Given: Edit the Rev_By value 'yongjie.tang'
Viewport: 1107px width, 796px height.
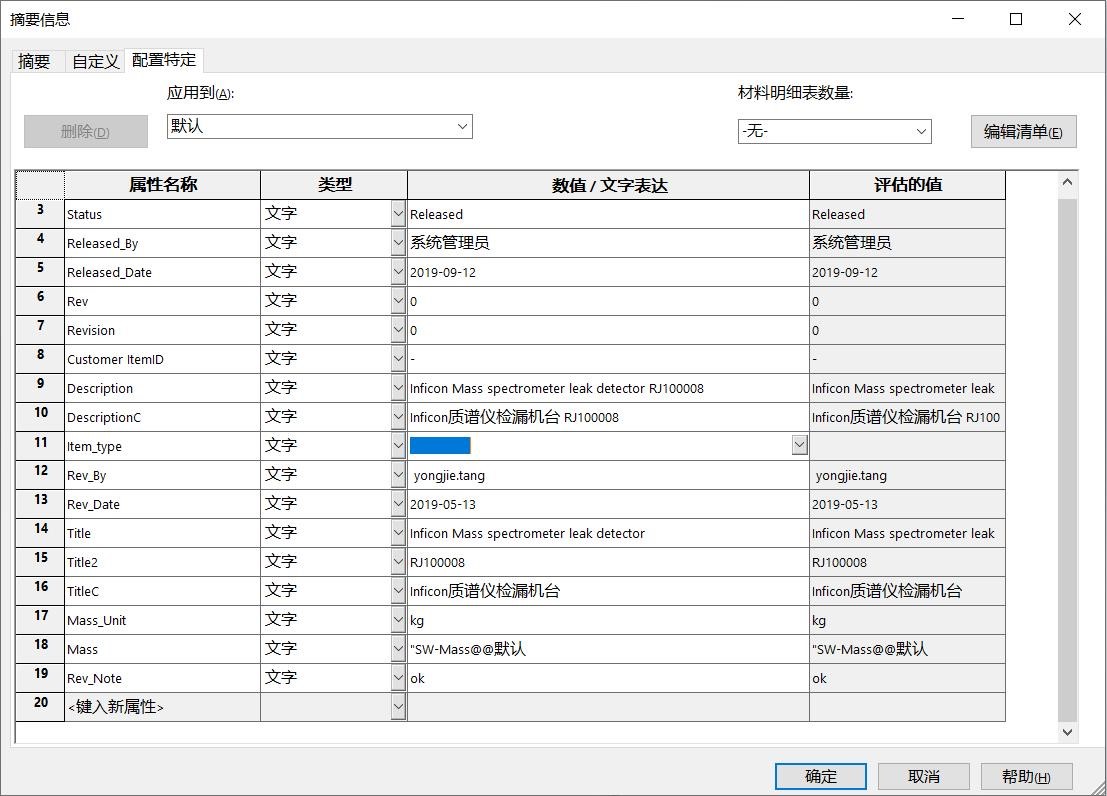Looking at the screenshot, I should (x=608, y=475).
